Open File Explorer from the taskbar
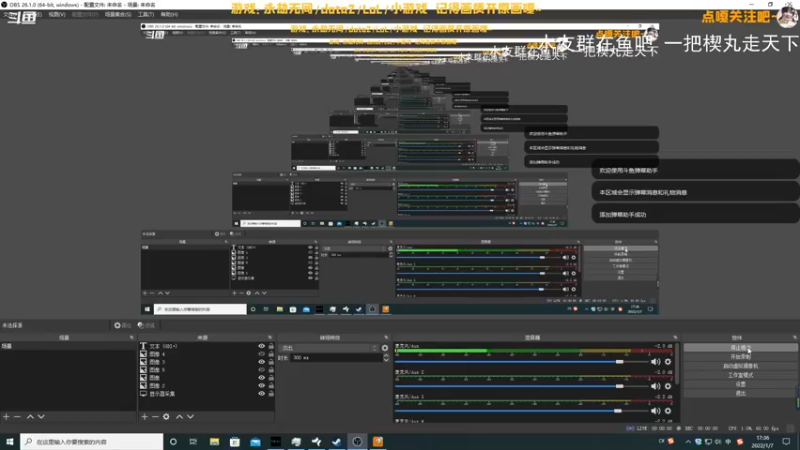 [214, 441]
